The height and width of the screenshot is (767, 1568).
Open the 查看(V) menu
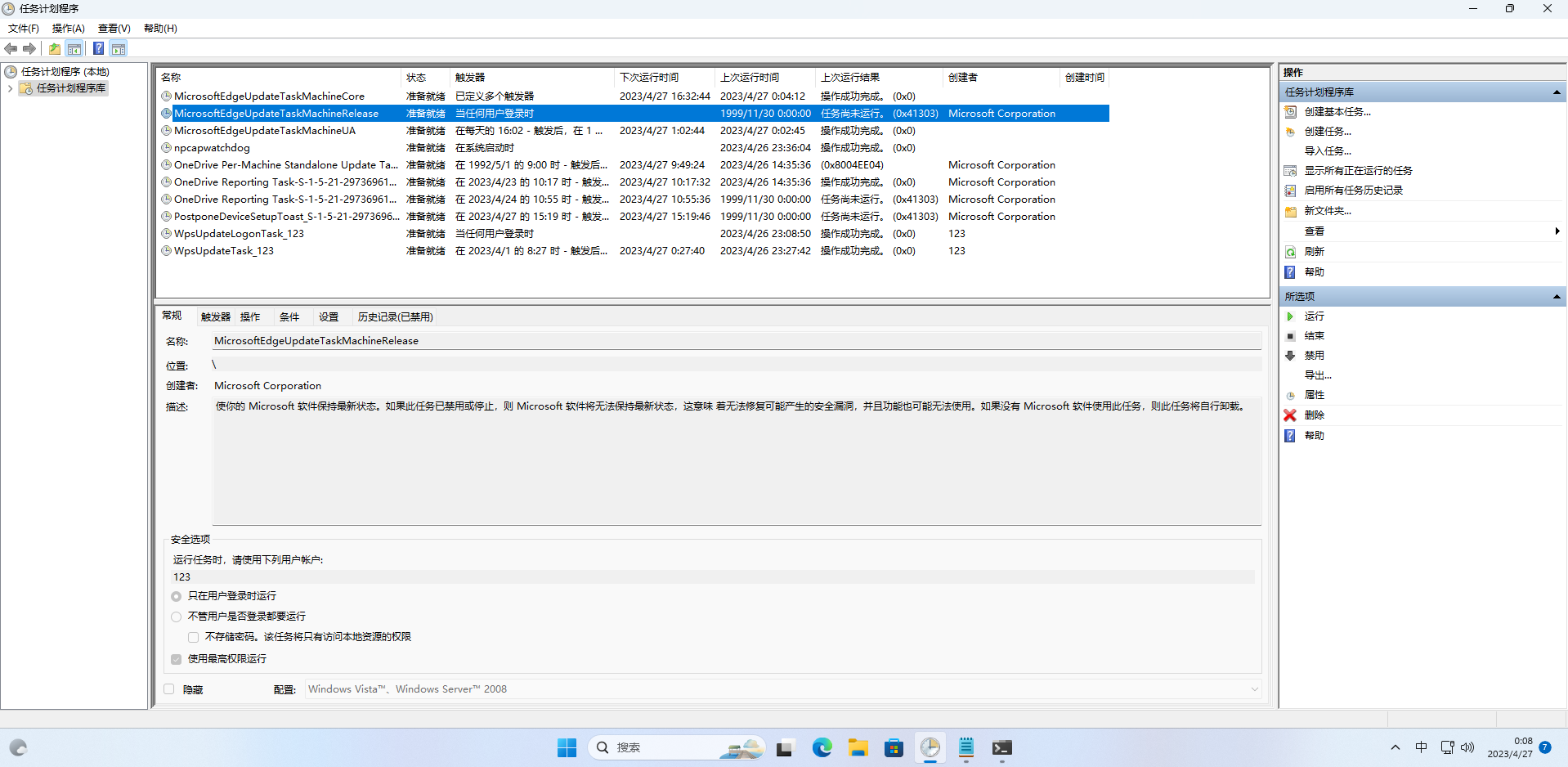click(x=114, y=29)
